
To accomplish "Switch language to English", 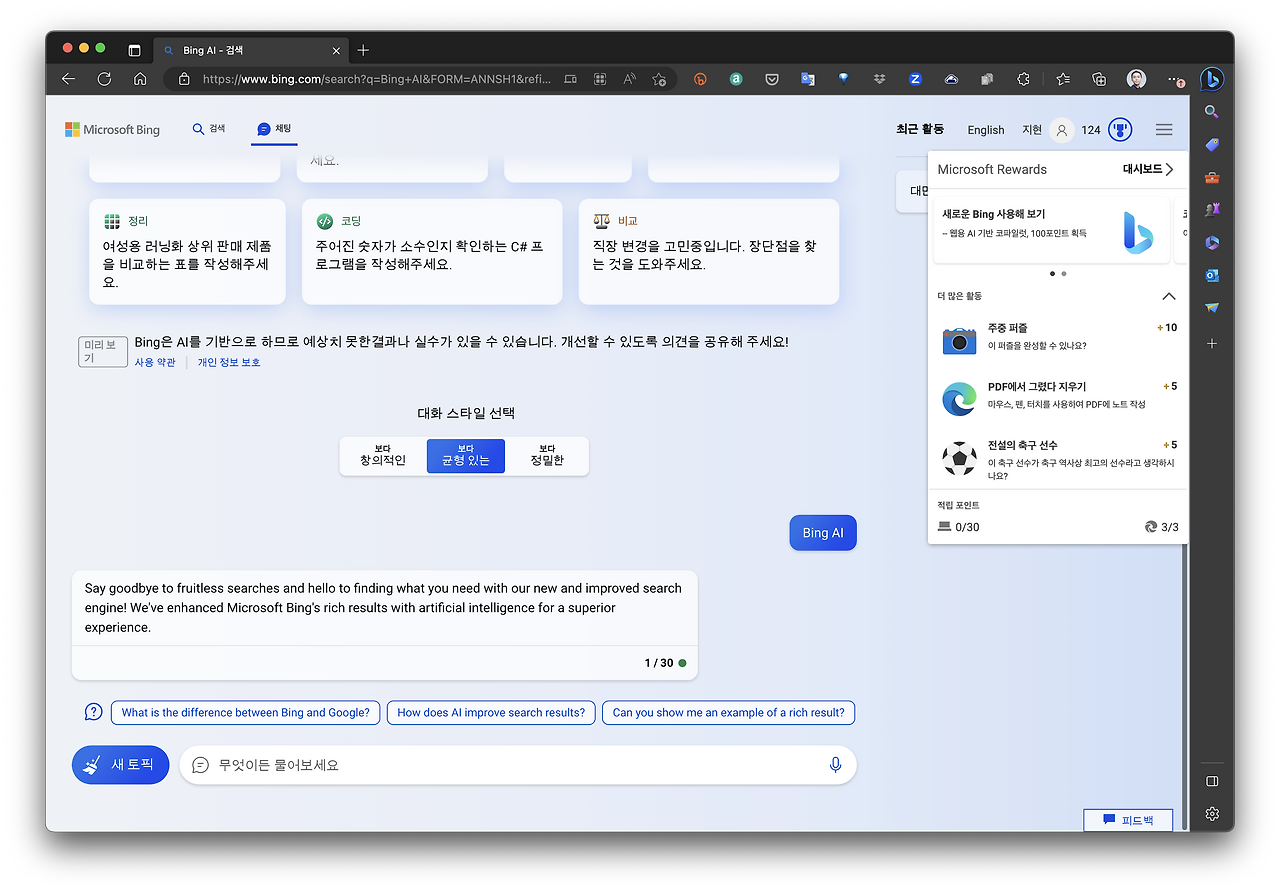I will coord(986,130).
